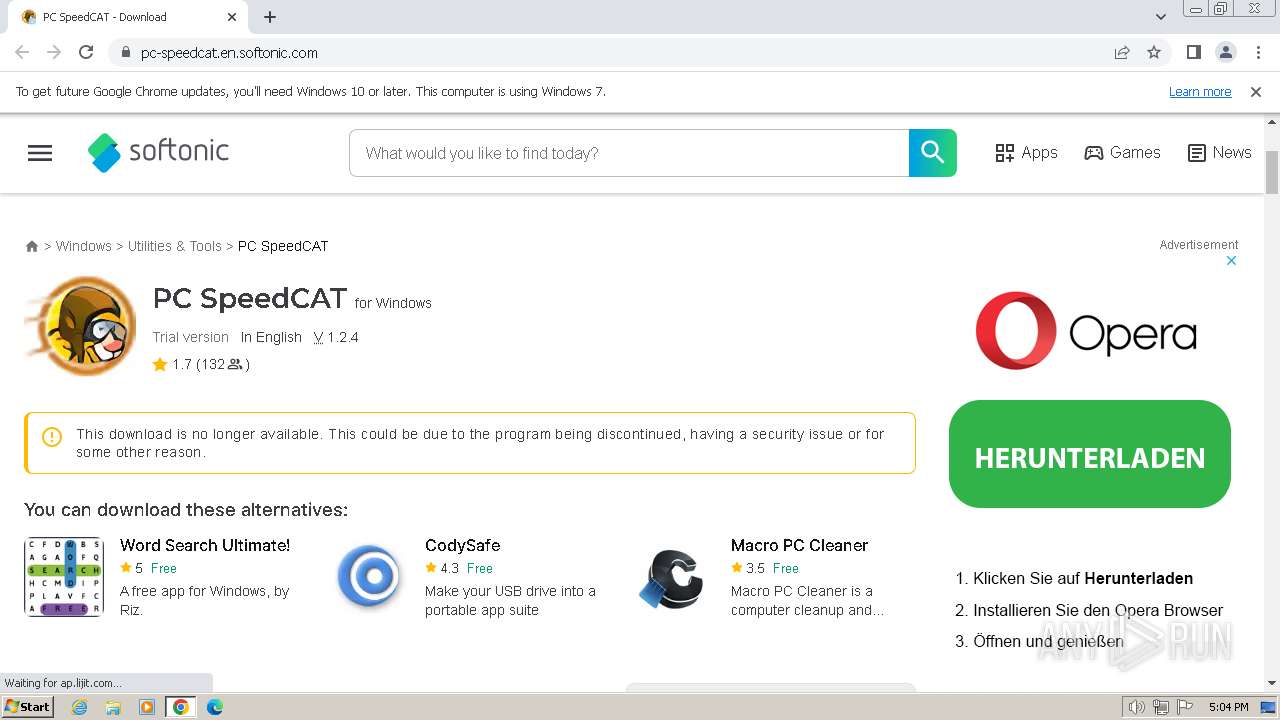Click the Macro PC Cleaner icon
This screenshot has height=720, width=1280.
[x=672, y=578]
